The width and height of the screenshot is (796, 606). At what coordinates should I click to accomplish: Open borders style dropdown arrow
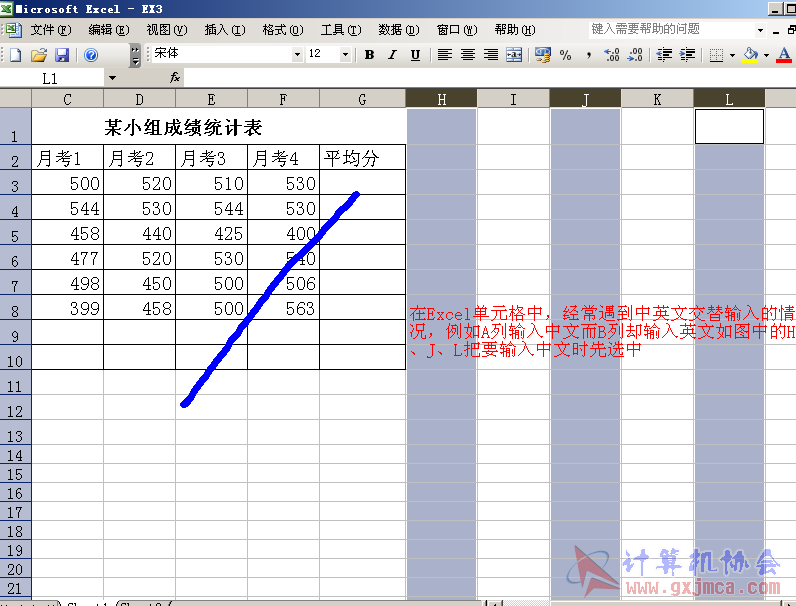[732, 55]
